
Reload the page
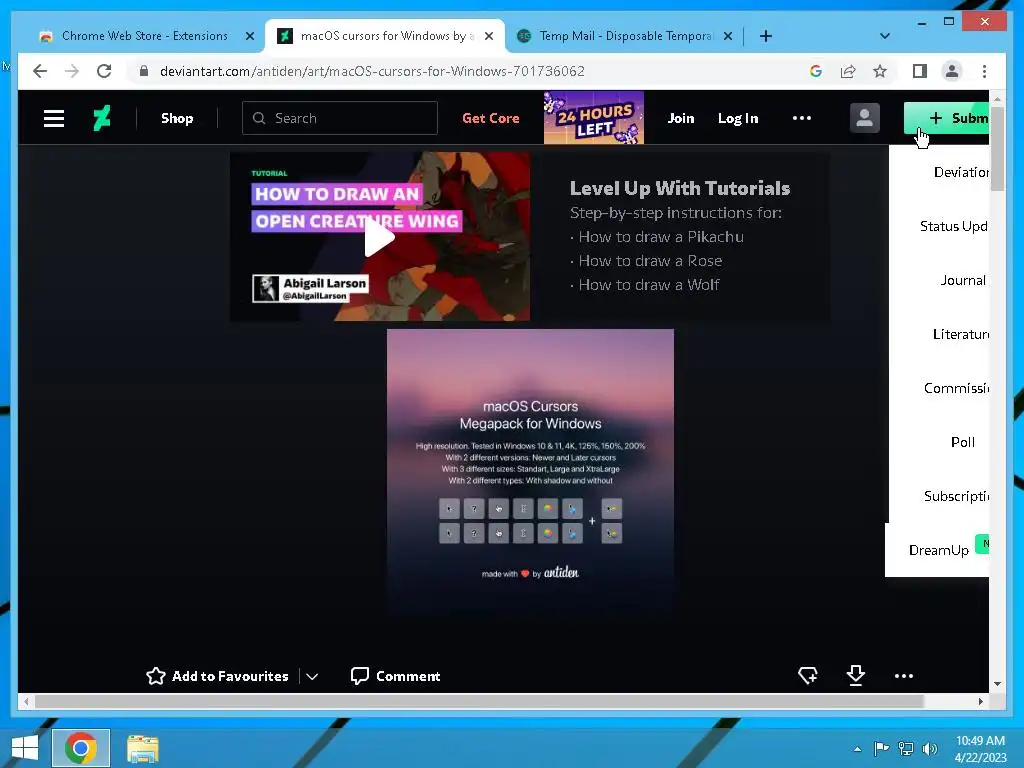point(104,71)
